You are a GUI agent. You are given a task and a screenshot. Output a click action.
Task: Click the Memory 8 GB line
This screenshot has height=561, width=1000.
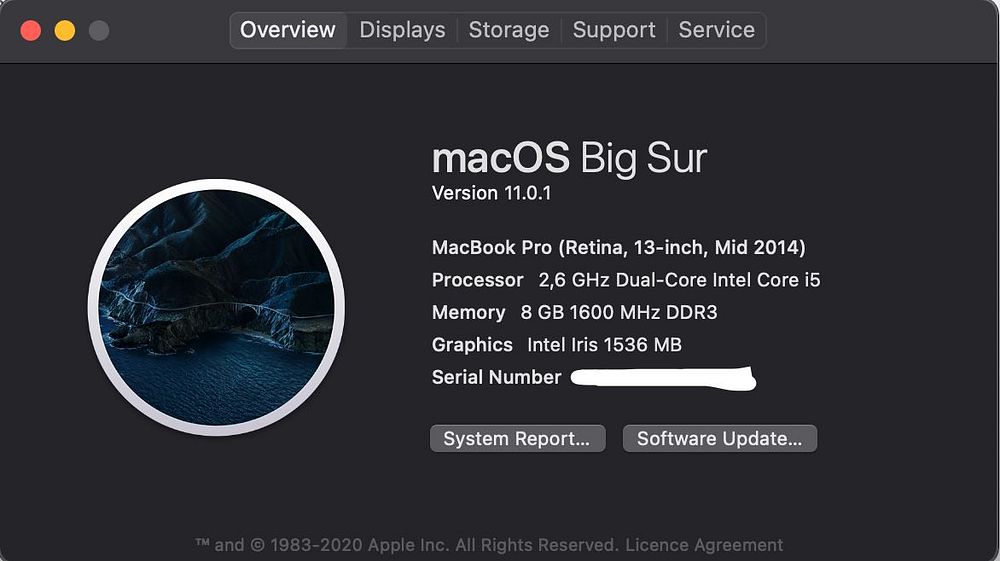coord(574,312)
